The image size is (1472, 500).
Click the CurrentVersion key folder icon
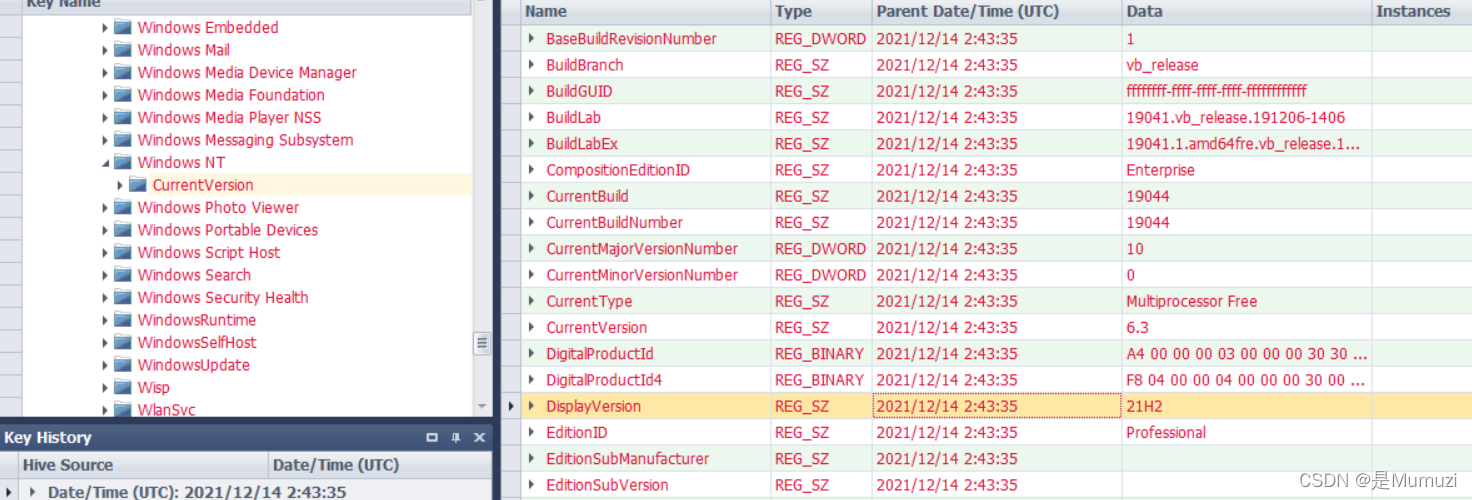pyautogui.click(x=138, y=185)
